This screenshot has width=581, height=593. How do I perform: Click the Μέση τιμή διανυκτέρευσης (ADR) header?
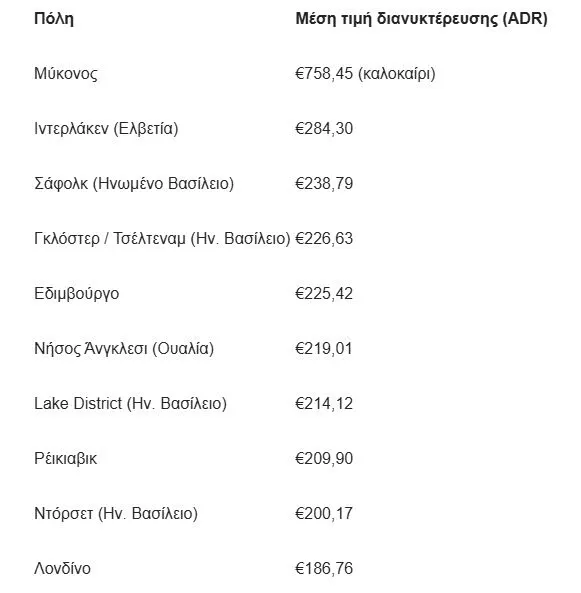[421, 18]
